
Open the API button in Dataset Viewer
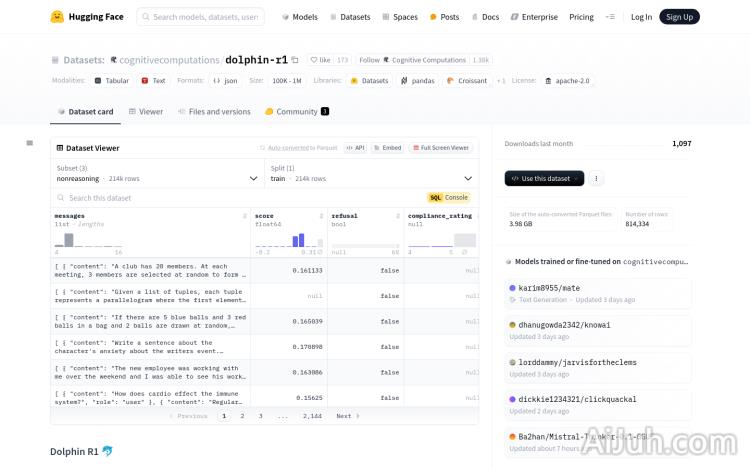pyautogui.click(x=356, y=148)
